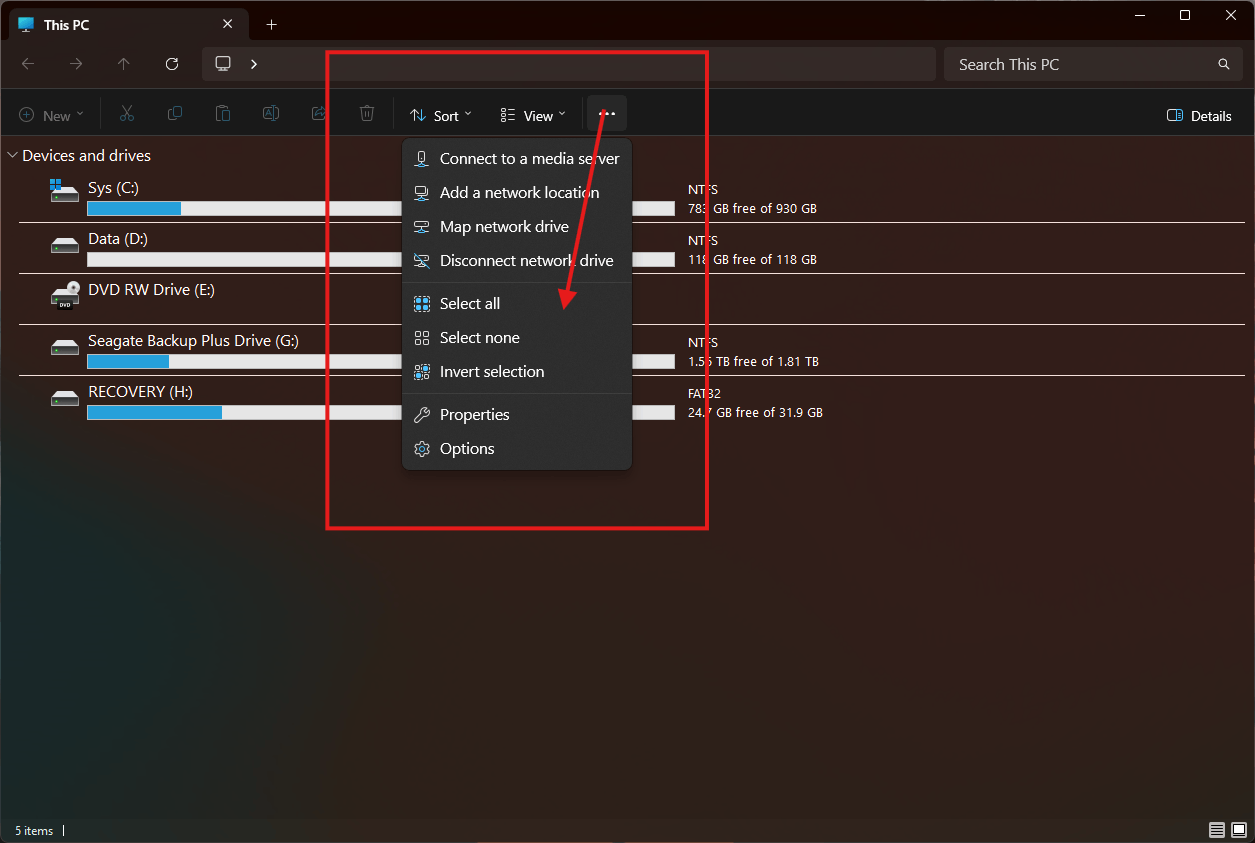This screenshot has width=1255, height=843.
Task: Click the RECOVERY (H:) drive icon
Action: 64,397
